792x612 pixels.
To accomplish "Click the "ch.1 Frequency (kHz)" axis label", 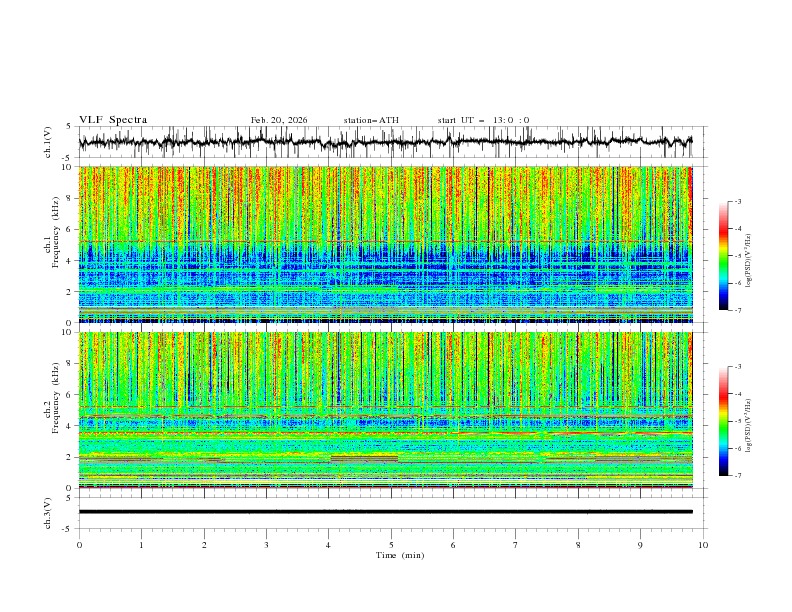I will [x=52, y=231].
